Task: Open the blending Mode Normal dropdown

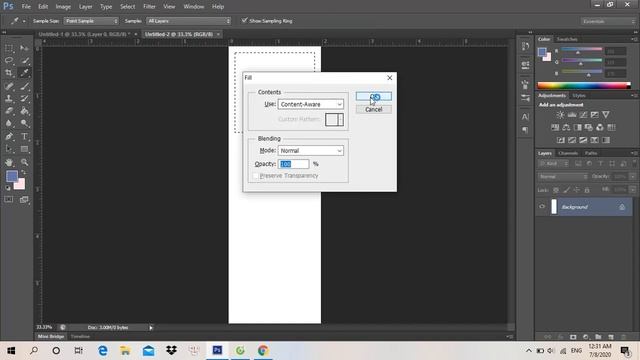Action: click(x=311, y=151)
